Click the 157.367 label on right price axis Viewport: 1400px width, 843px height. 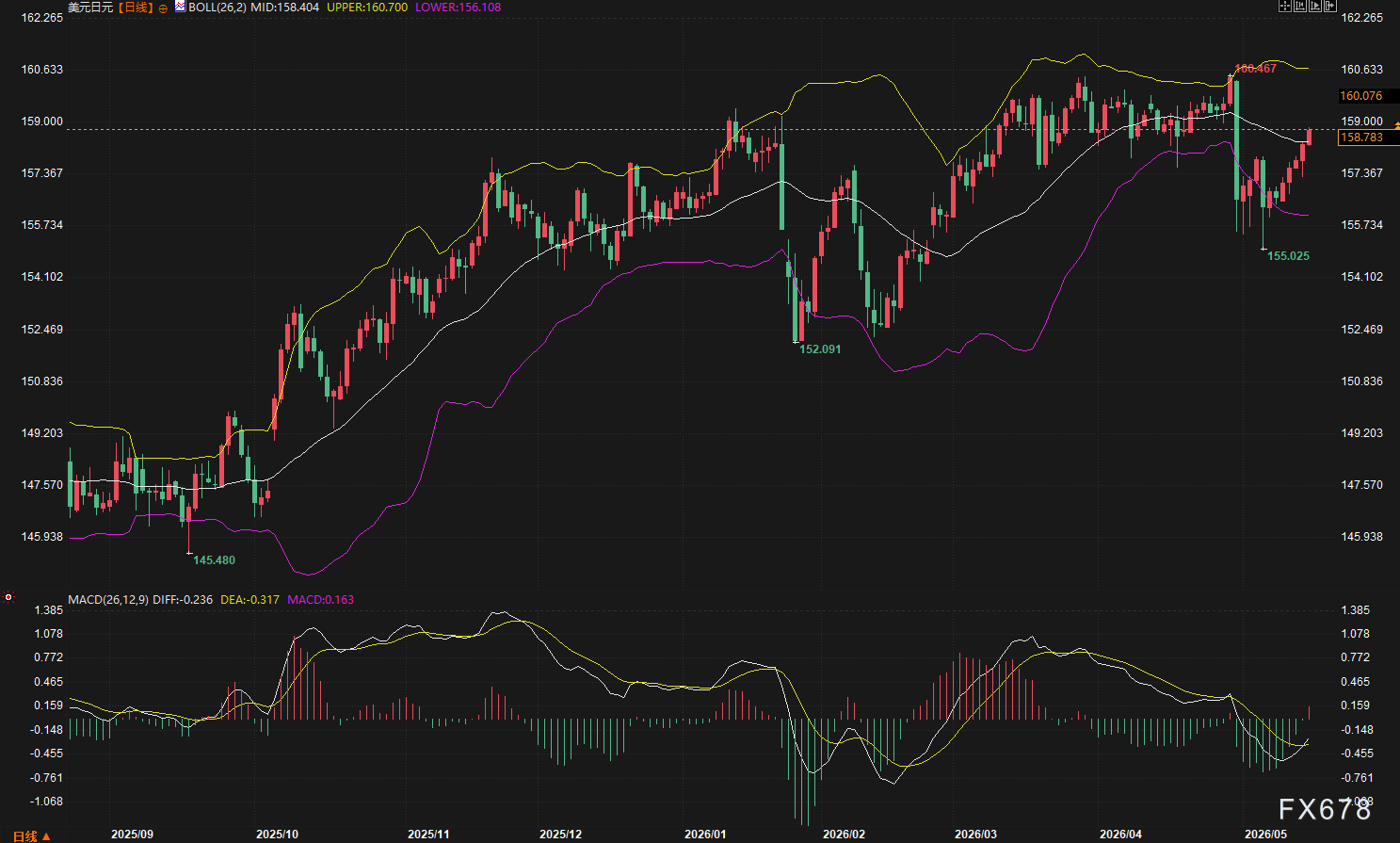coord(1361,173)
